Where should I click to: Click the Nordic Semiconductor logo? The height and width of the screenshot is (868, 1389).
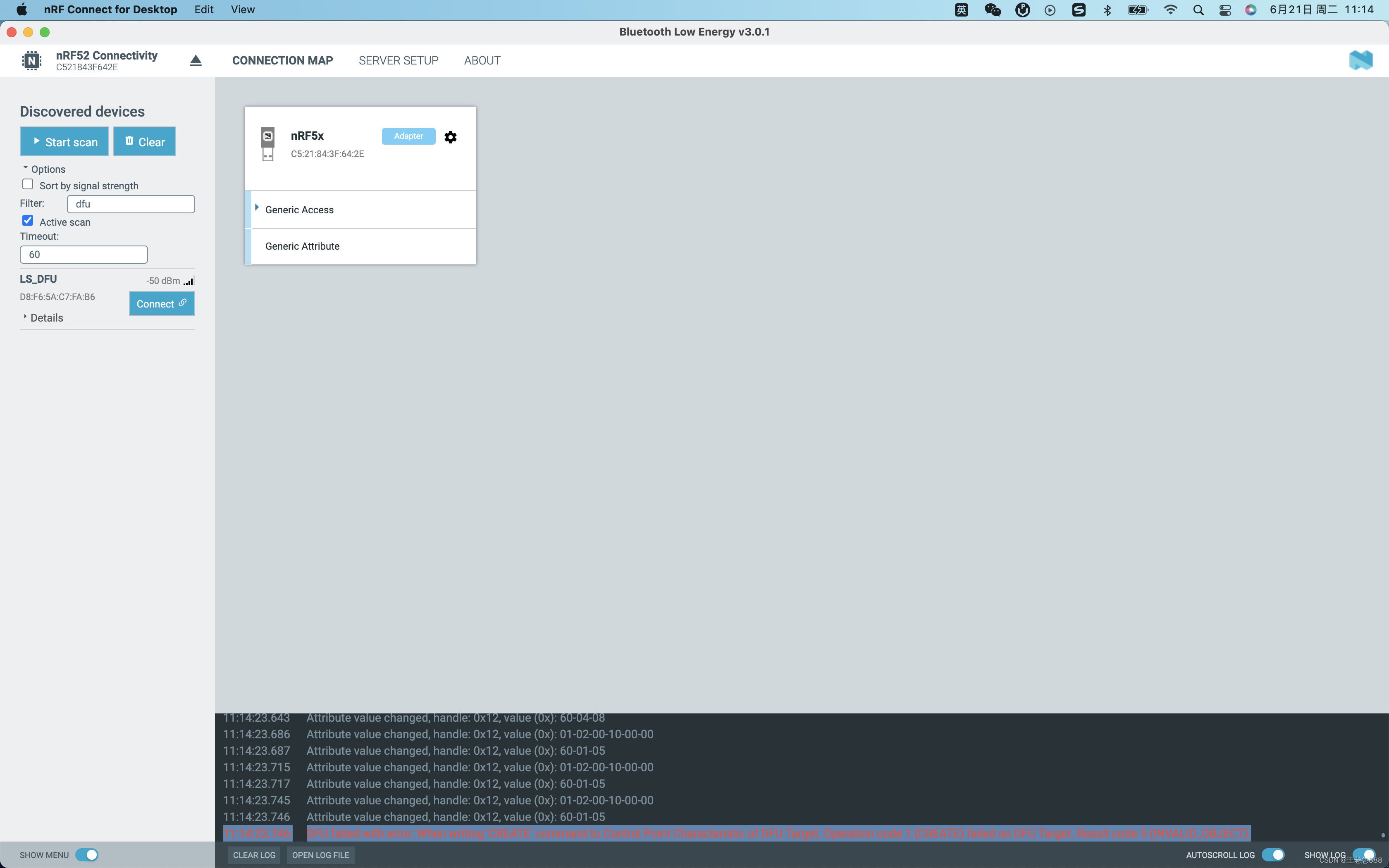pyautogui.click(x=1361, y=60)
